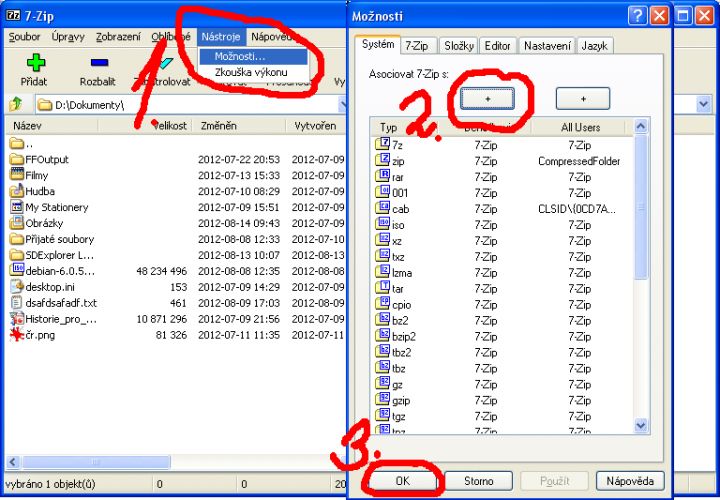The height and width of the screenshot is (500, 720).
Task: Click the gzip row in type list
Action: [x=503, y=400]
